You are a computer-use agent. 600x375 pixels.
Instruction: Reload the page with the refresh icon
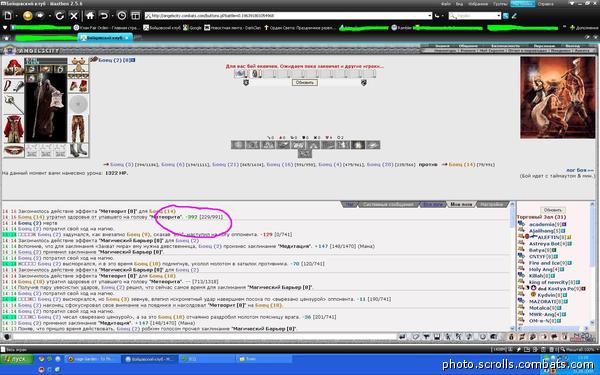60,16
